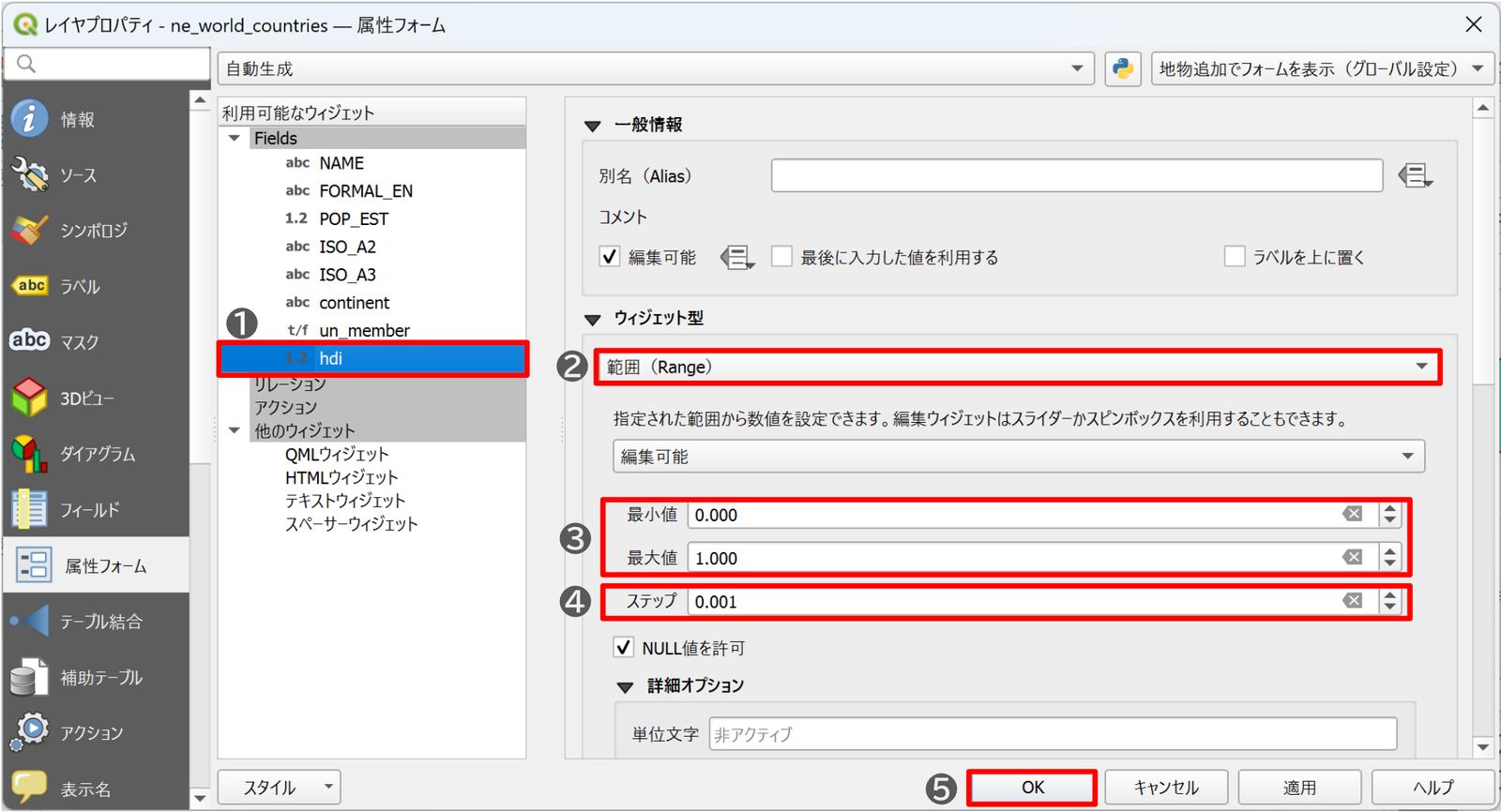Open the ソース (Source) sidebar page
1501x812 pixels.
pos(96,175)
